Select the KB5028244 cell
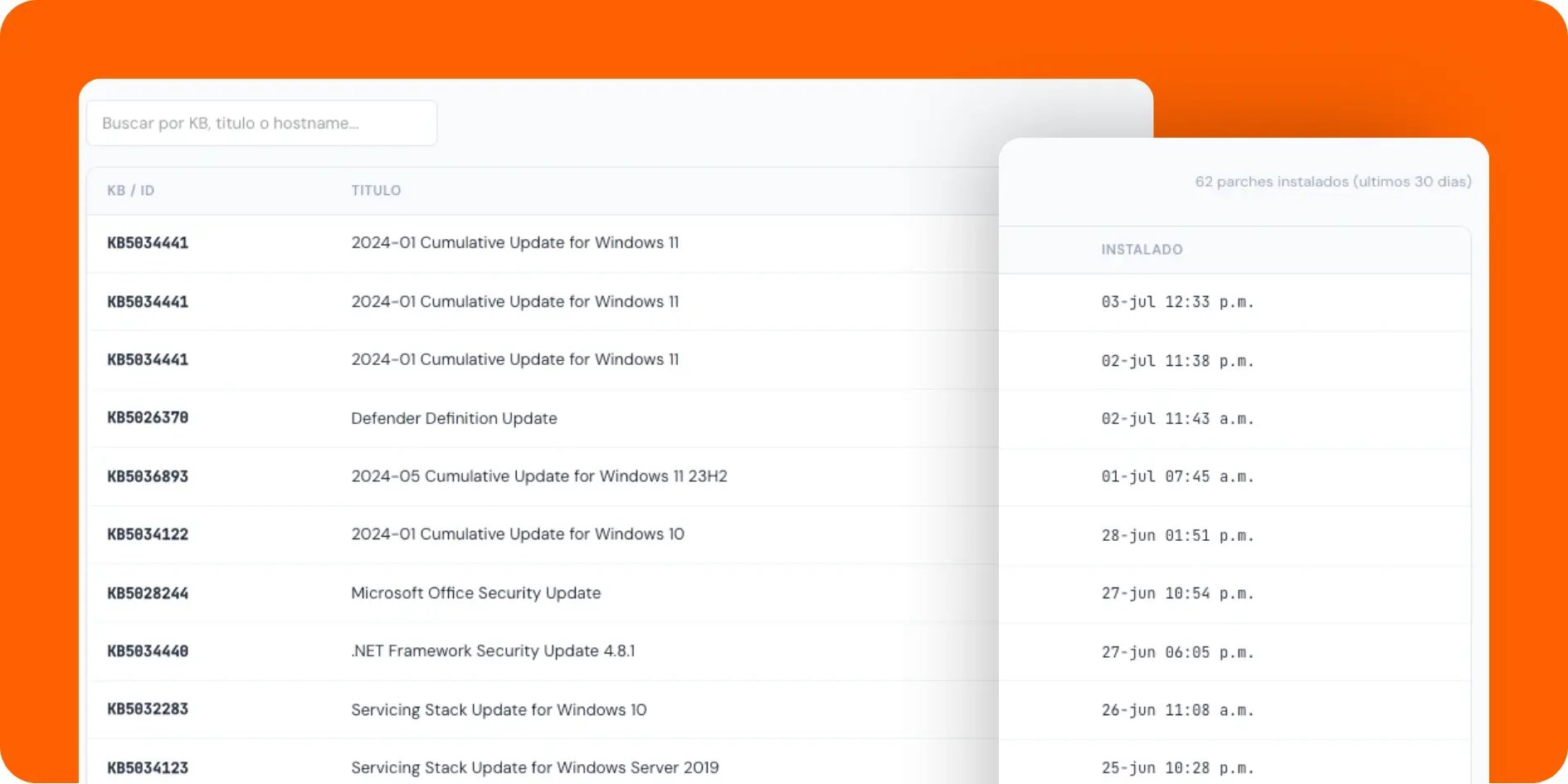The width and height of the screenshot is (1568, 784). 148,593
